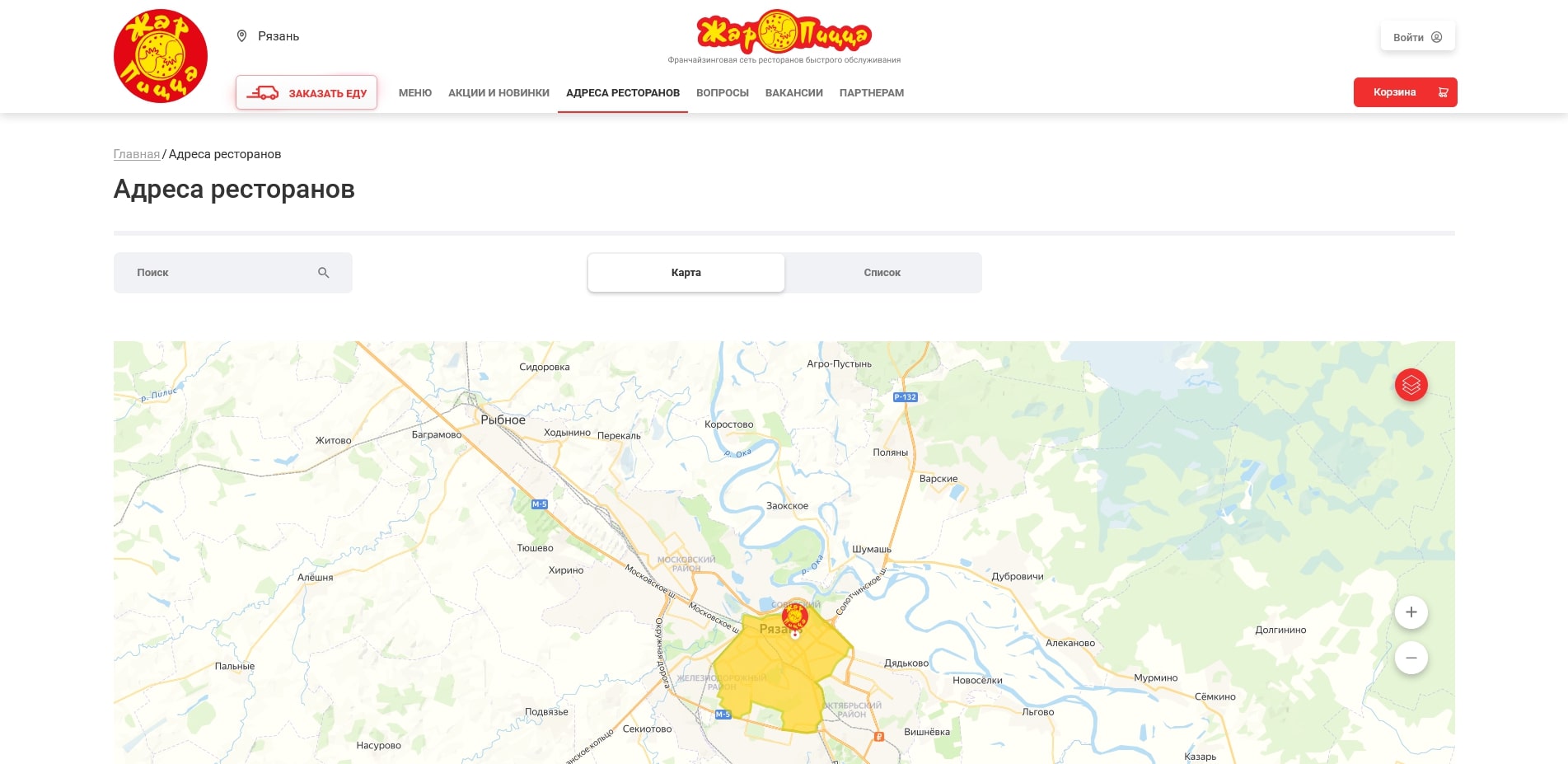Click the round Жар Пицца logo
Screen dimensions: 1568x764
coord(161,56)
